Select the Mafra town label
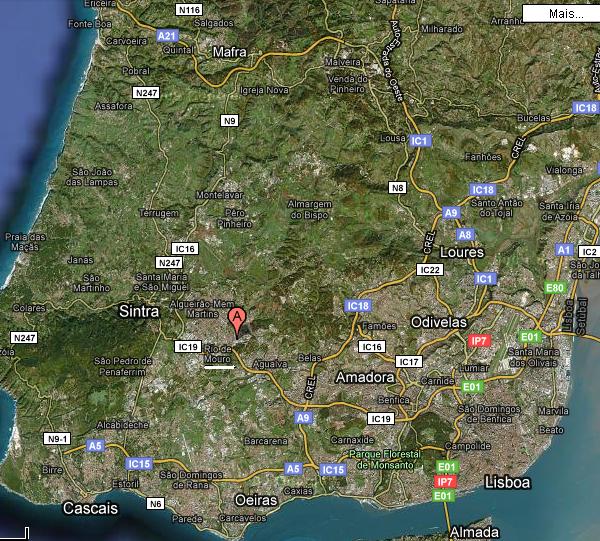Image resolution: width=600 pixels, height=541 pixels. pos(230,50)
